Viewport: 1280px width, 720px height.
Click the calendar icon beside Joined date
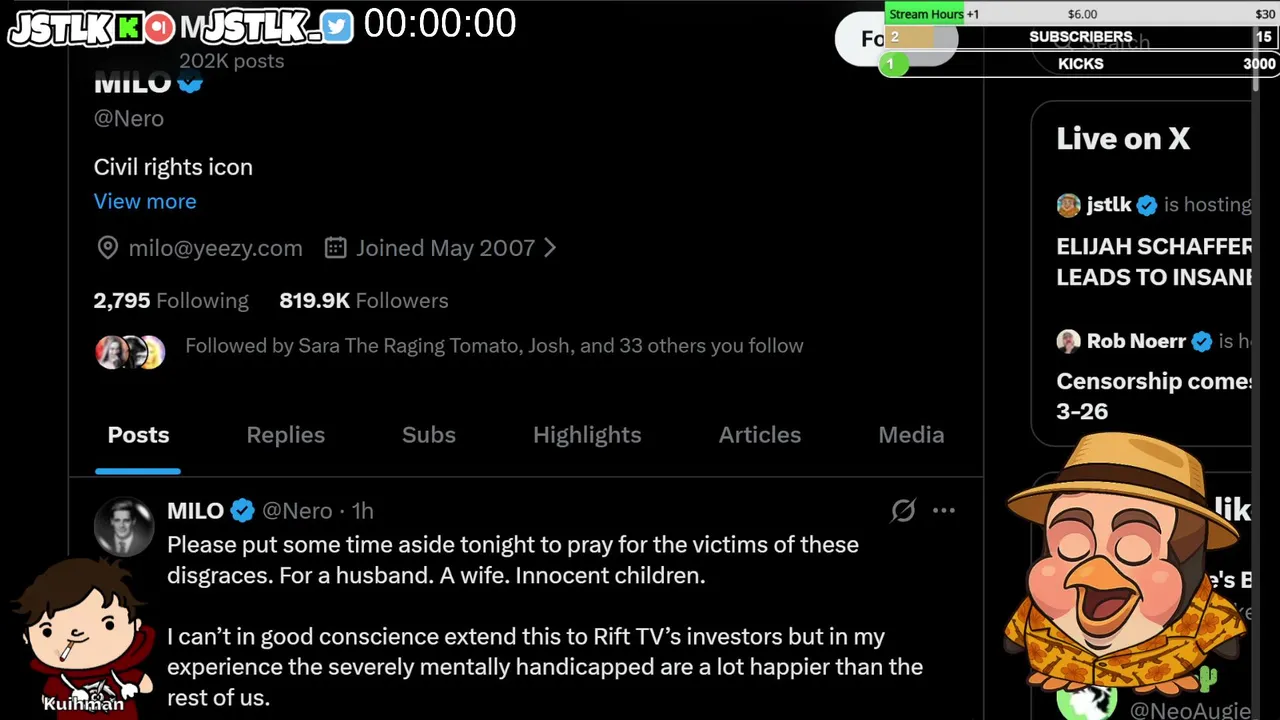point(336,248)
